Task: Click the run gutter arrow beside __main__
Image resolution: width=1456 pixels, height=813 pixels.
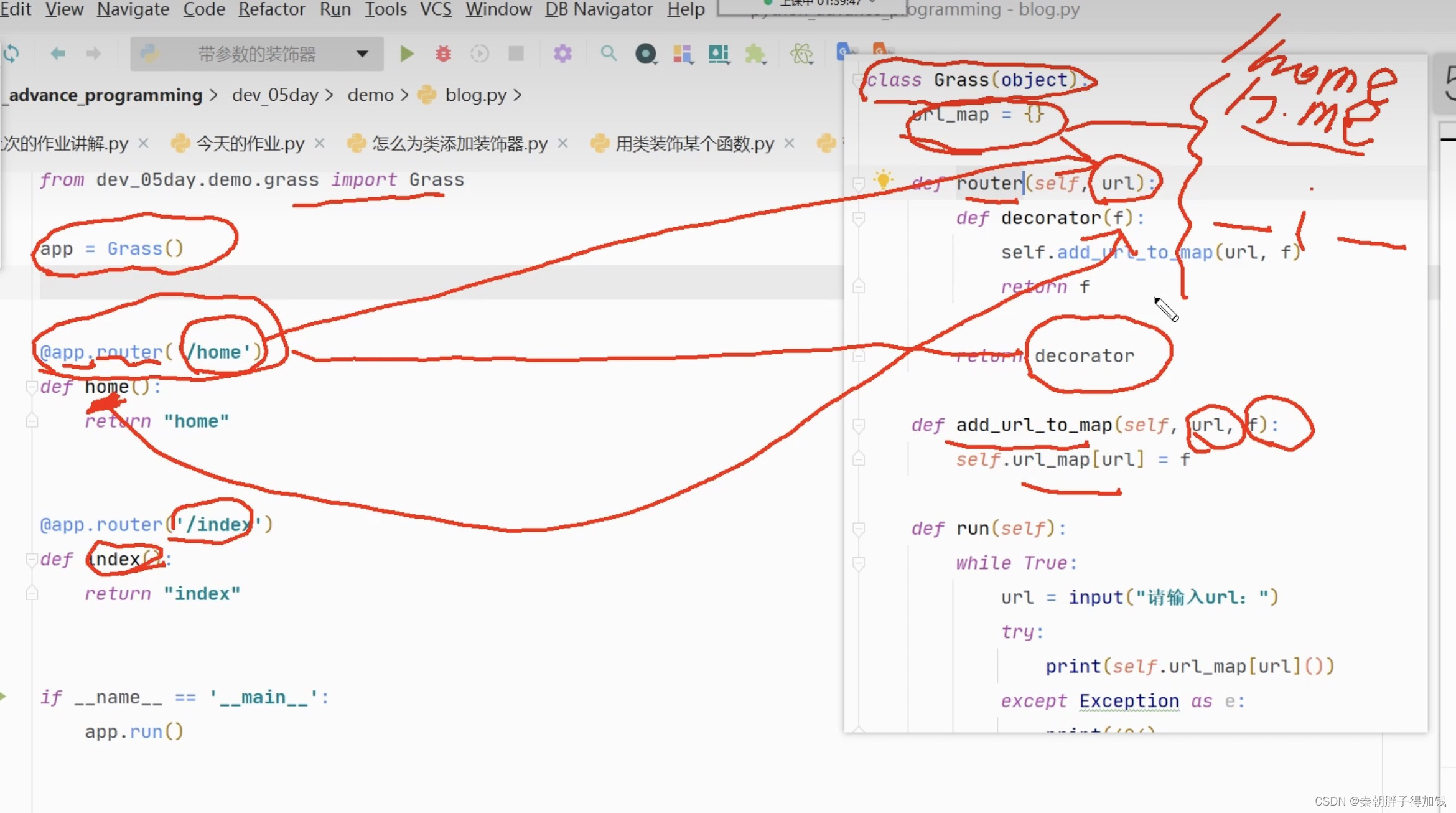Action: click(3, 697)
